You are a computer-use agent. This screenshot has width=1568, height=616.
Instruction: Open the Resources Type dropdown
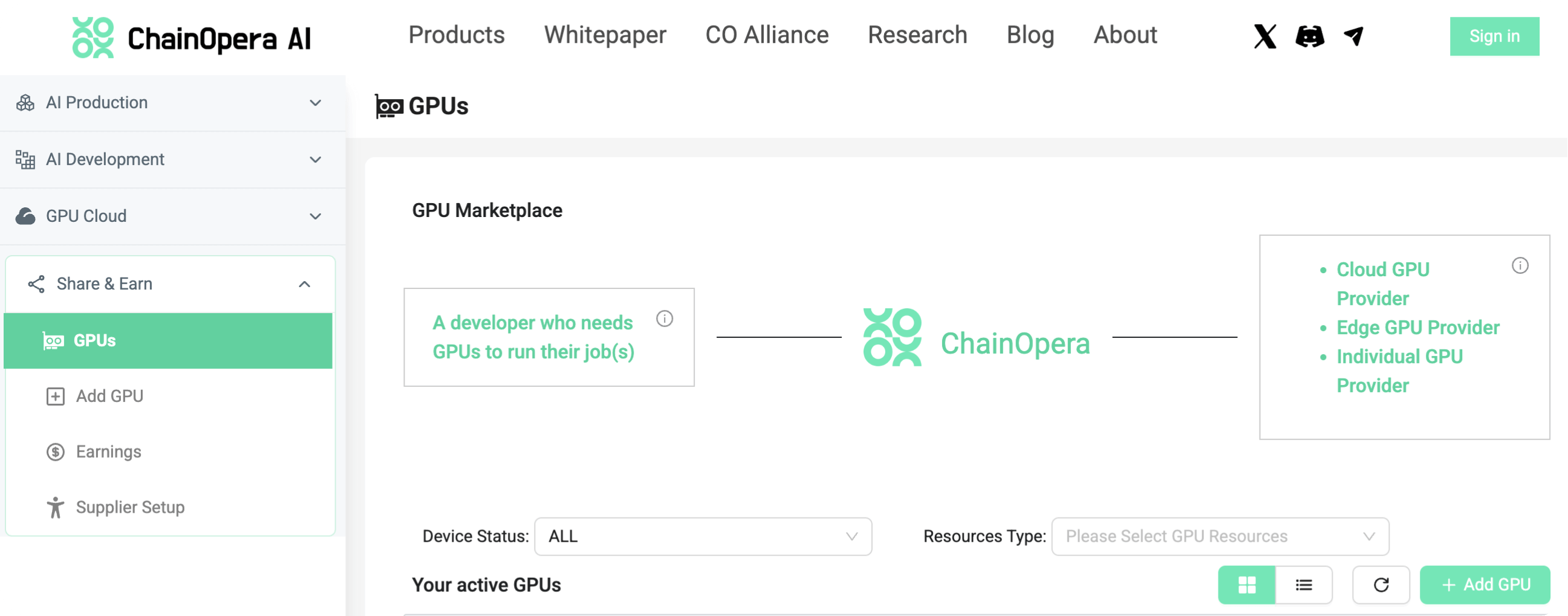pyautogui.click(x=1220, y=536)
